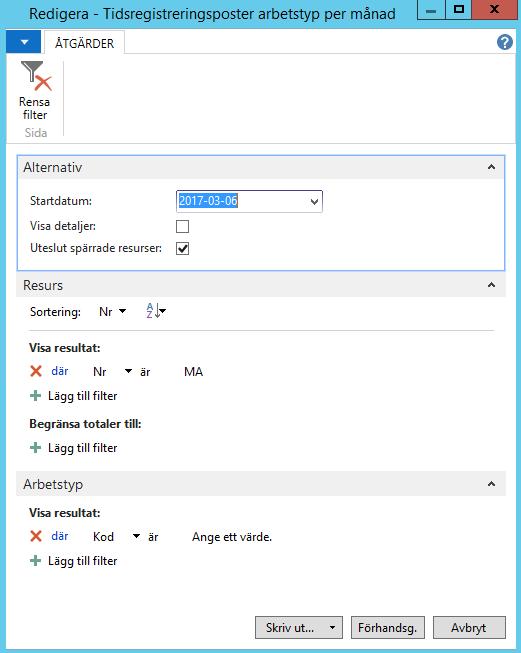This screenshot has width=521, height=653.
Task: Click the Avbryt button
Action: point(469,628)
